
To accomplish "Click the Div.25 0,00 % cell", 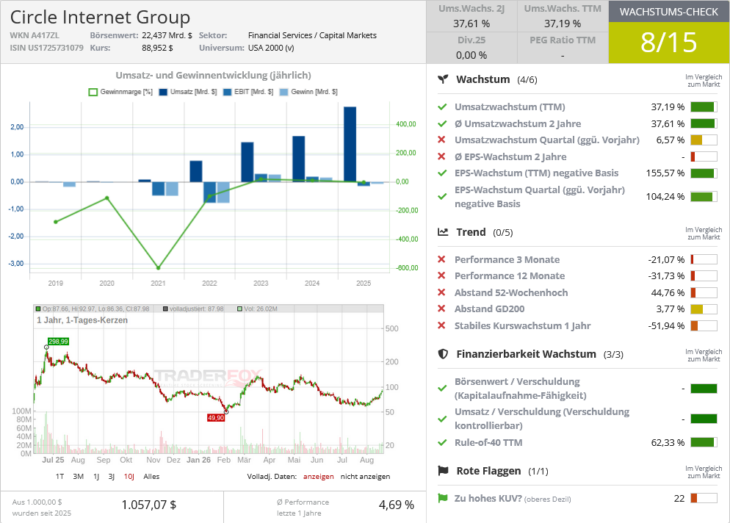I will [x=472, y=48].
